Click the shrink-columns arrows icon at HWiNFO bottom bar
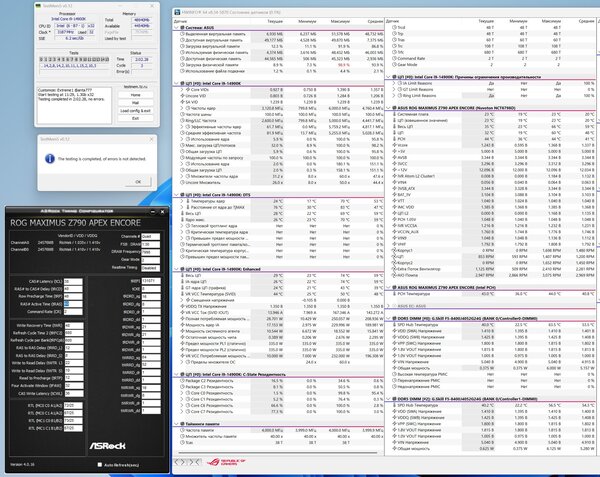Image resolution: width=600 pixels, height=477 pixels. pos(195,462)
